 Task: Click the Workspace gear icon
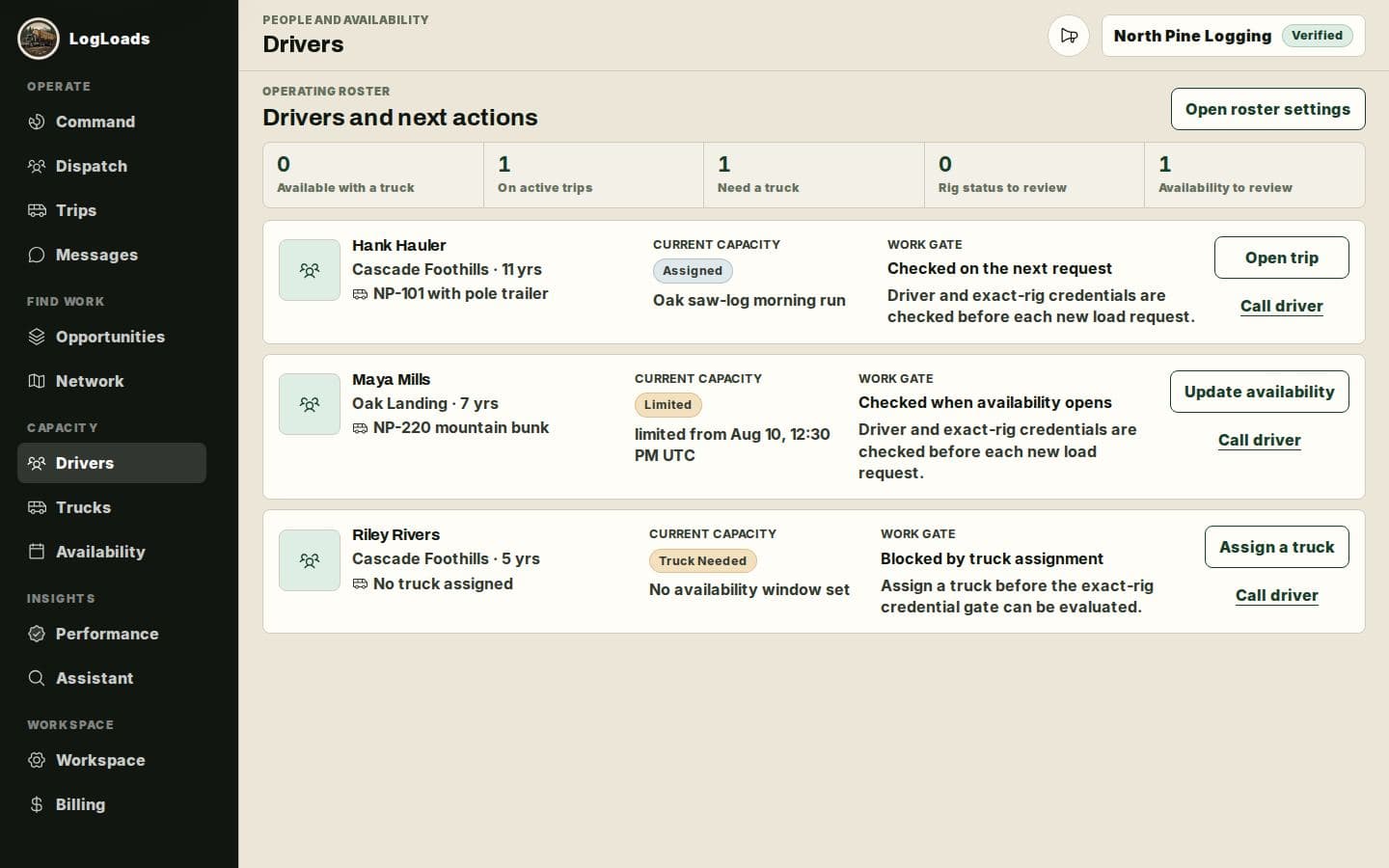point(37,760)
